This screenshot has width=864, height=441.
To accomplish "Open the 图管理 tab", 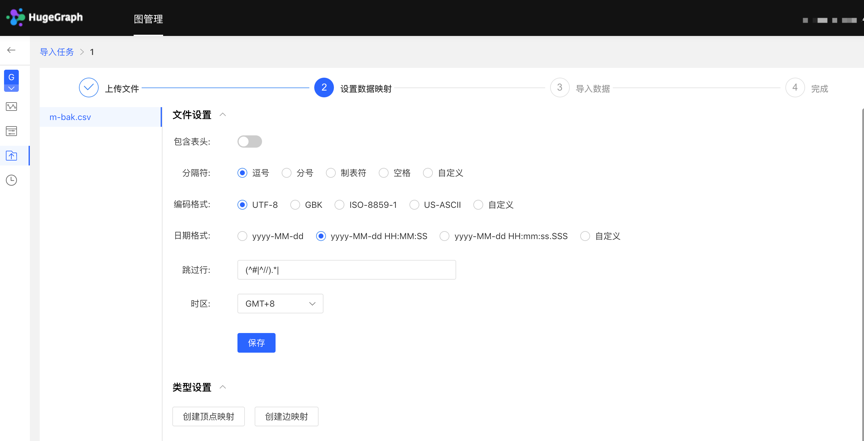I will click(148, 19).
